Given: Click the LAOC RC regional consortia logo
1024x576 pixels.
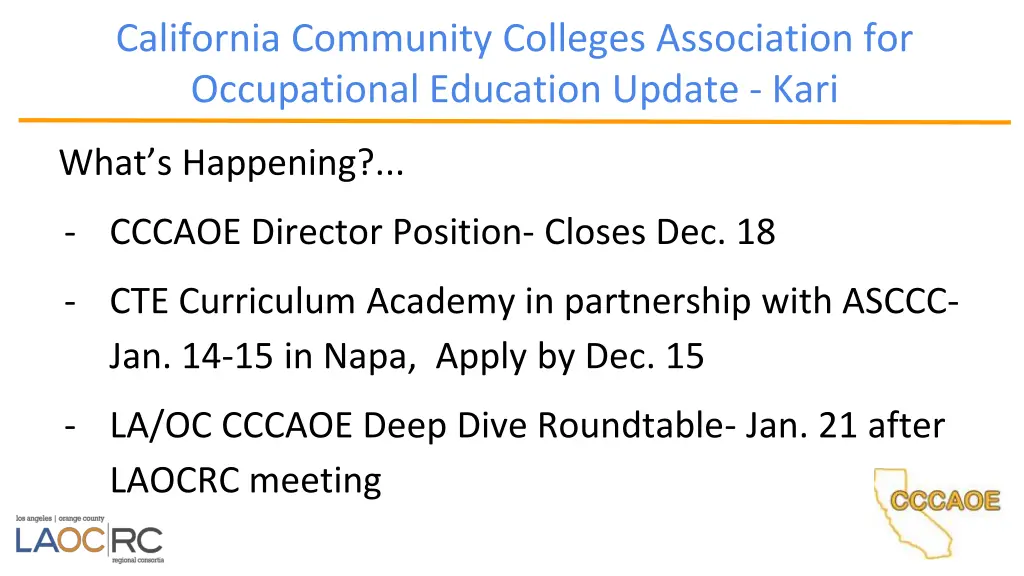Looking at the screenshot, I should pos(88,541).
